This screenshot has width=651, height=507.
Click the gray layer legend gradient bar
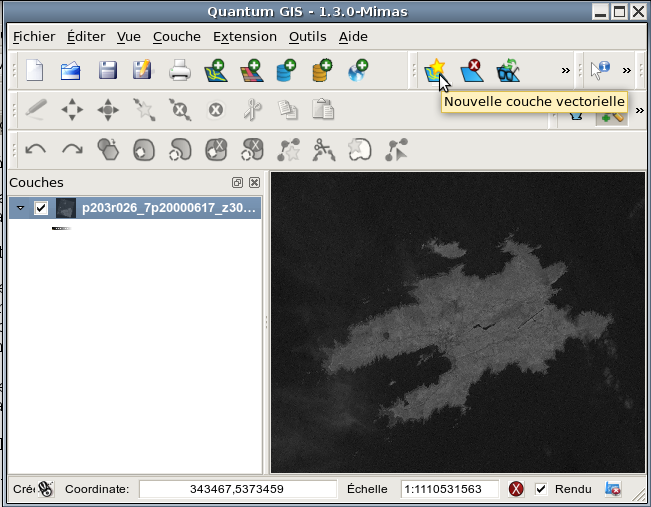[61, 229]
